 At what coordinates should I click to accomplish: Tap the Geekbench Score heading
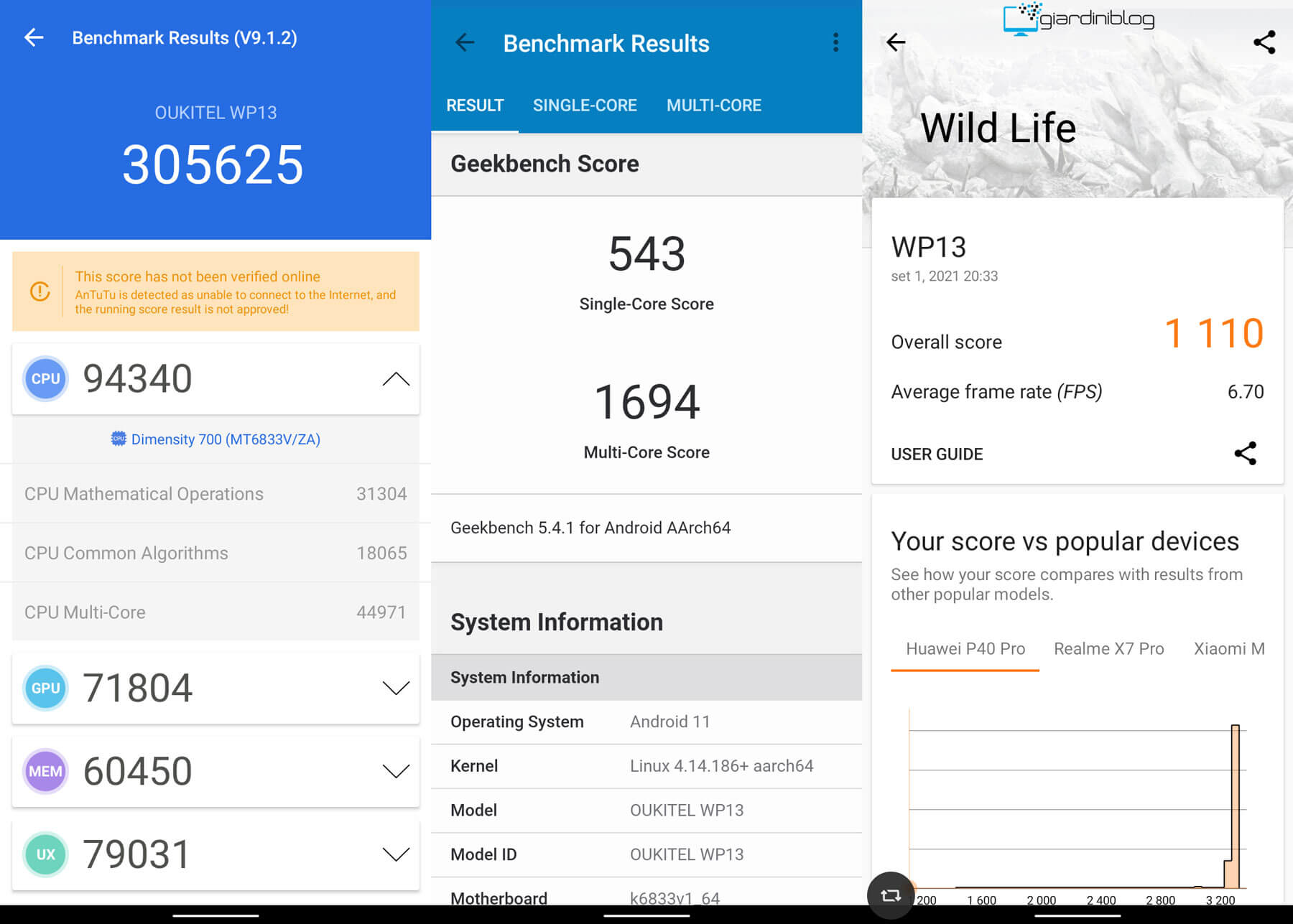[544, 164]
